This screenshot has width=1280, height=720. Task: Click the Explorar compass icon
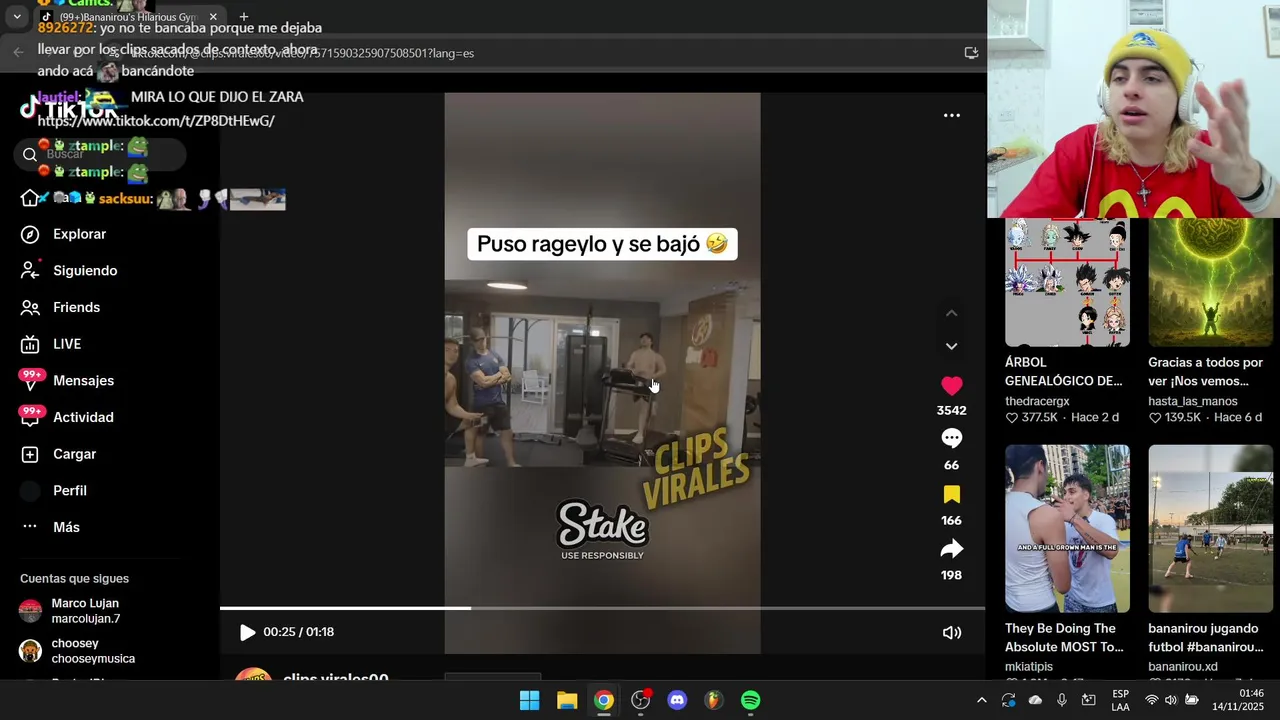[30, 234]
